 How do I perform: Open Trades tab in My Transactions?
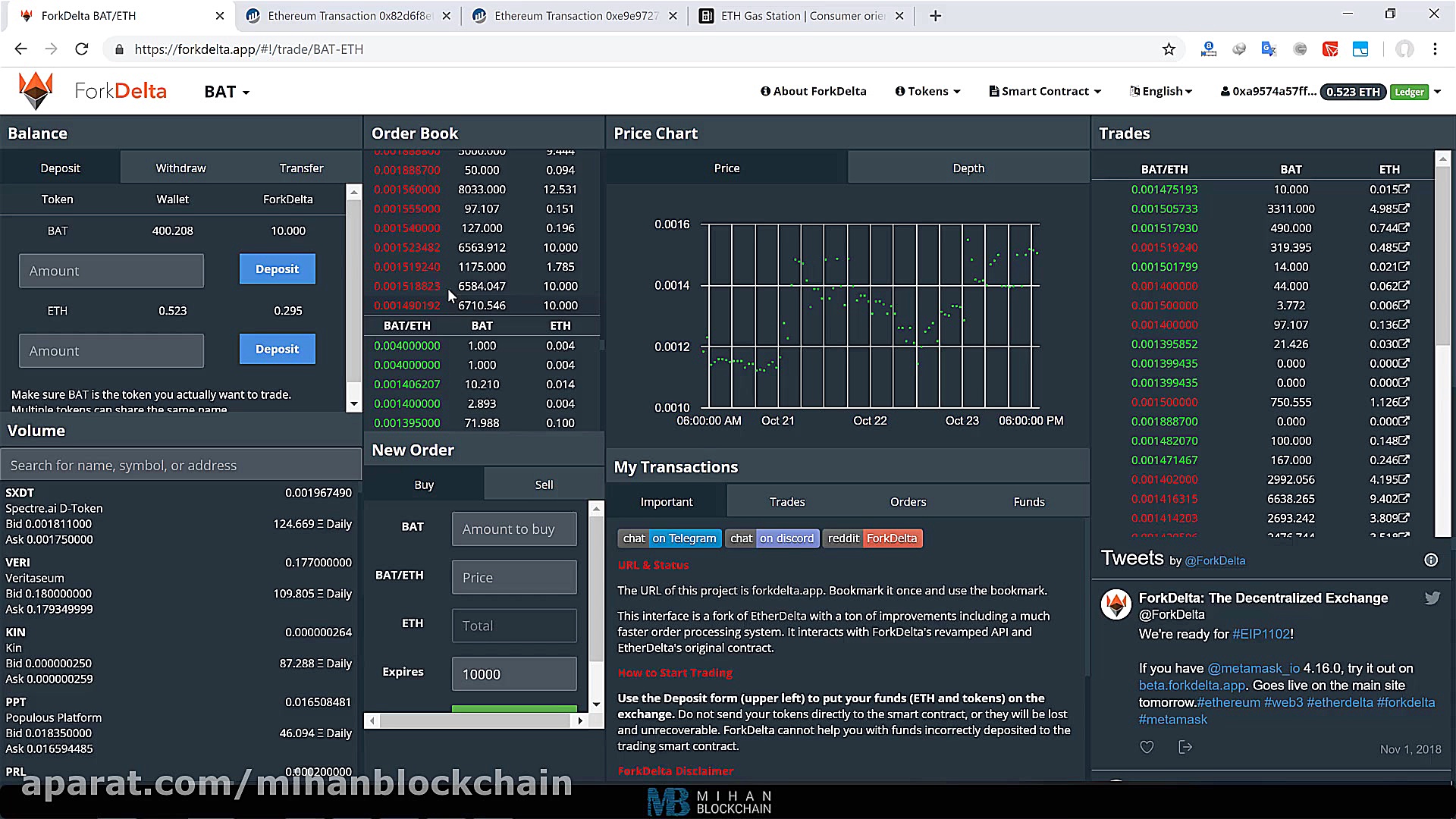[x=787, y=501]
